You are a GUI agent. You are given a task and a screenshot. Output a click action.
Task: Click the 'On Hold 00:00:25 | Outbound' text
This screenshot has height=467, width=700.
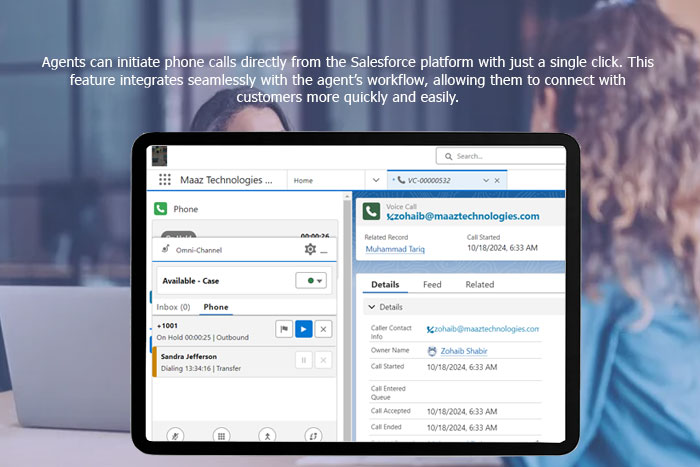coord(203,338)
